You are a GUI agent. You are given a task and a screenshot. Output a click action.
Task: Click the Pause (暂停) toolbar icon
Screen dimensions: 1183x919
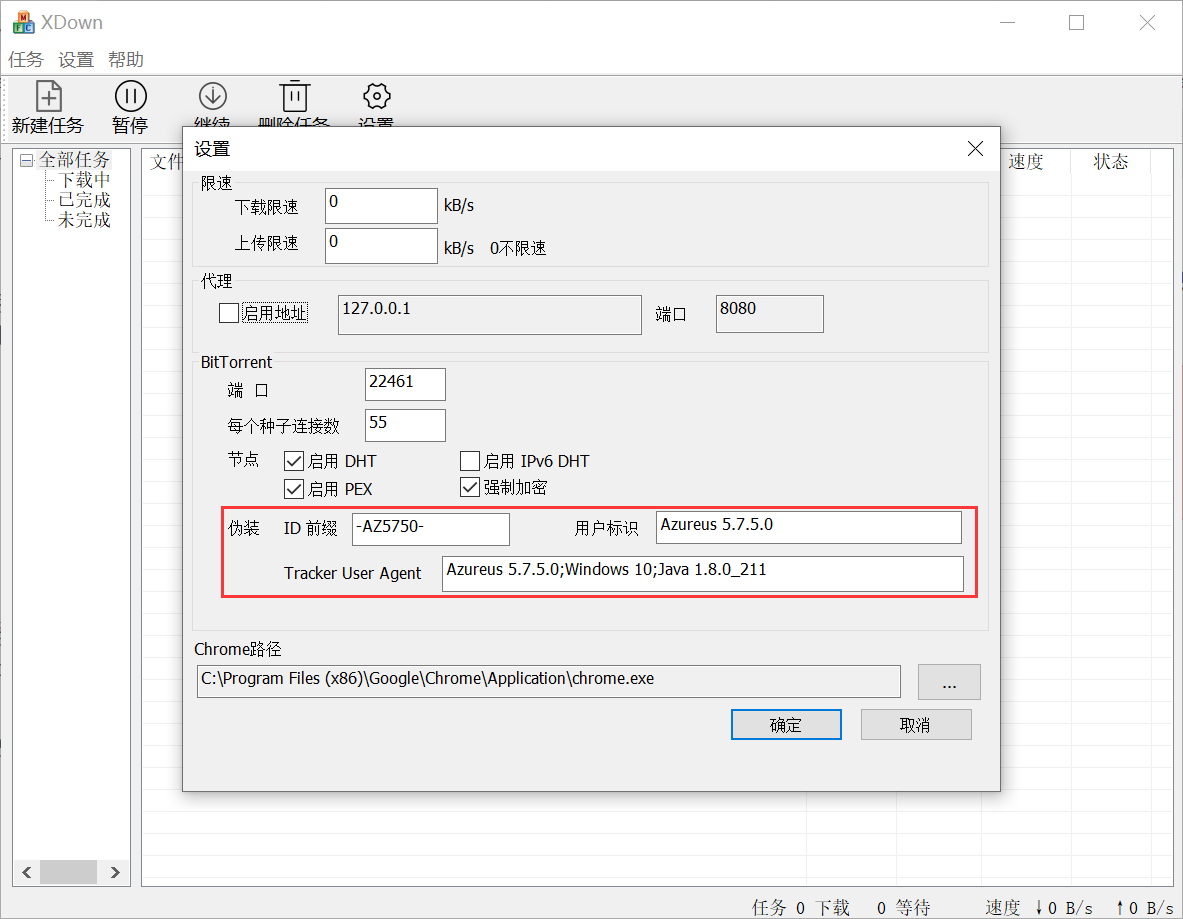(x=130, y=97)
